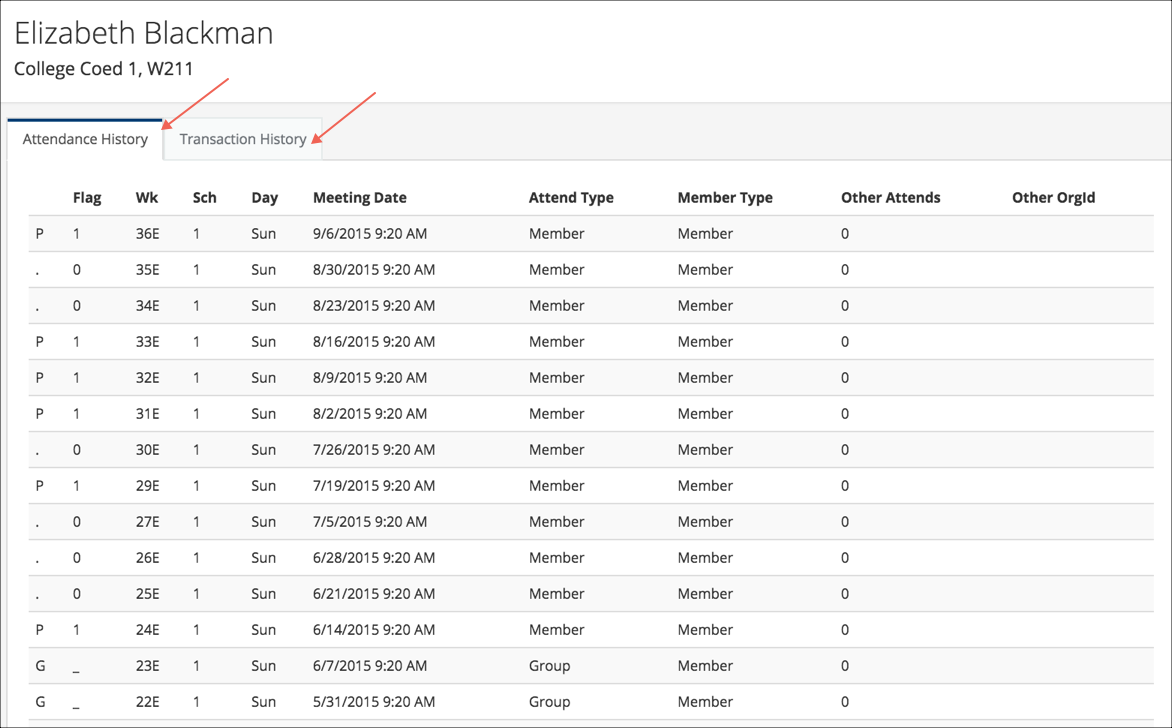This screenshot has height=728, width=1172.
Task: Select meeting date 7/26/2015 9:20 AM
Action: [x=374, y=449]
